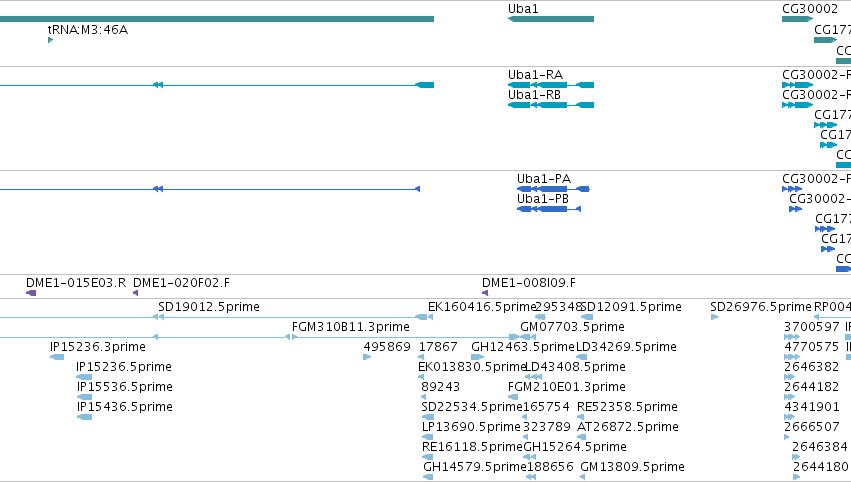Click the LP13690.5prime EST label
This screenshot has height=482, width=851.
(471, 428)
